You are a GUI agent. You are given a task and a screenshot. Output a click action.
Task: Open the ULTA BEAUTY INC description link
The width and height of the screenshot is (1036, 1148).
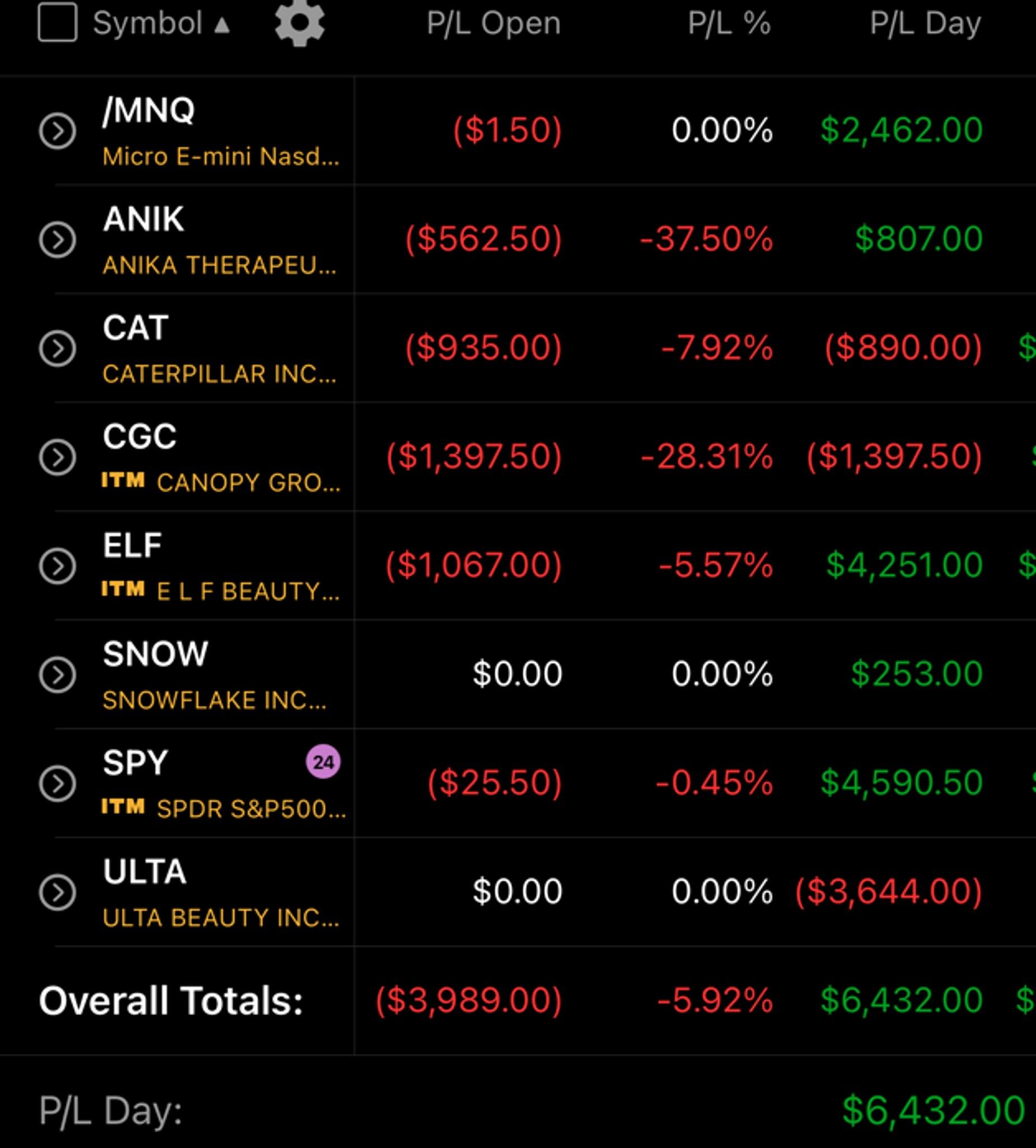[x=221, y=918]
